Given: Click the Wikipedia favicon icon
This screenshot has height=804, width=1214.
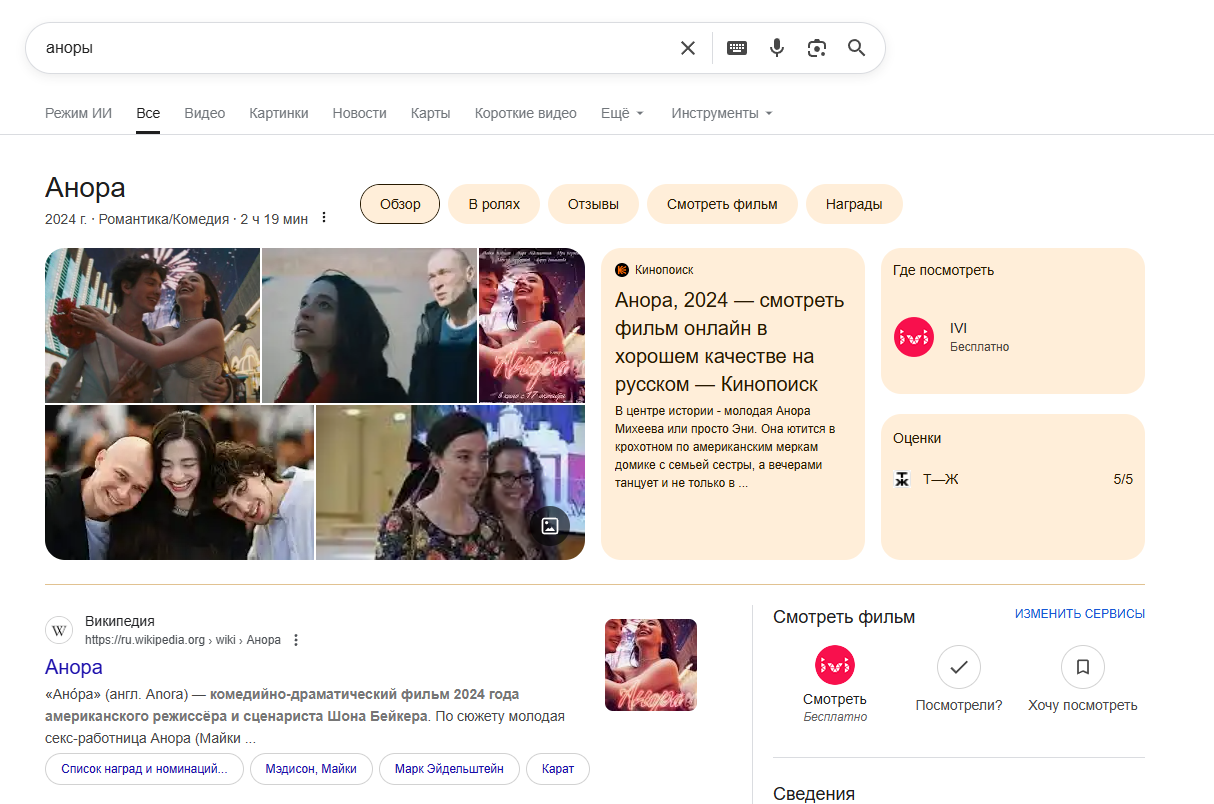Looking at the screenshot, I should click(60, 631).
